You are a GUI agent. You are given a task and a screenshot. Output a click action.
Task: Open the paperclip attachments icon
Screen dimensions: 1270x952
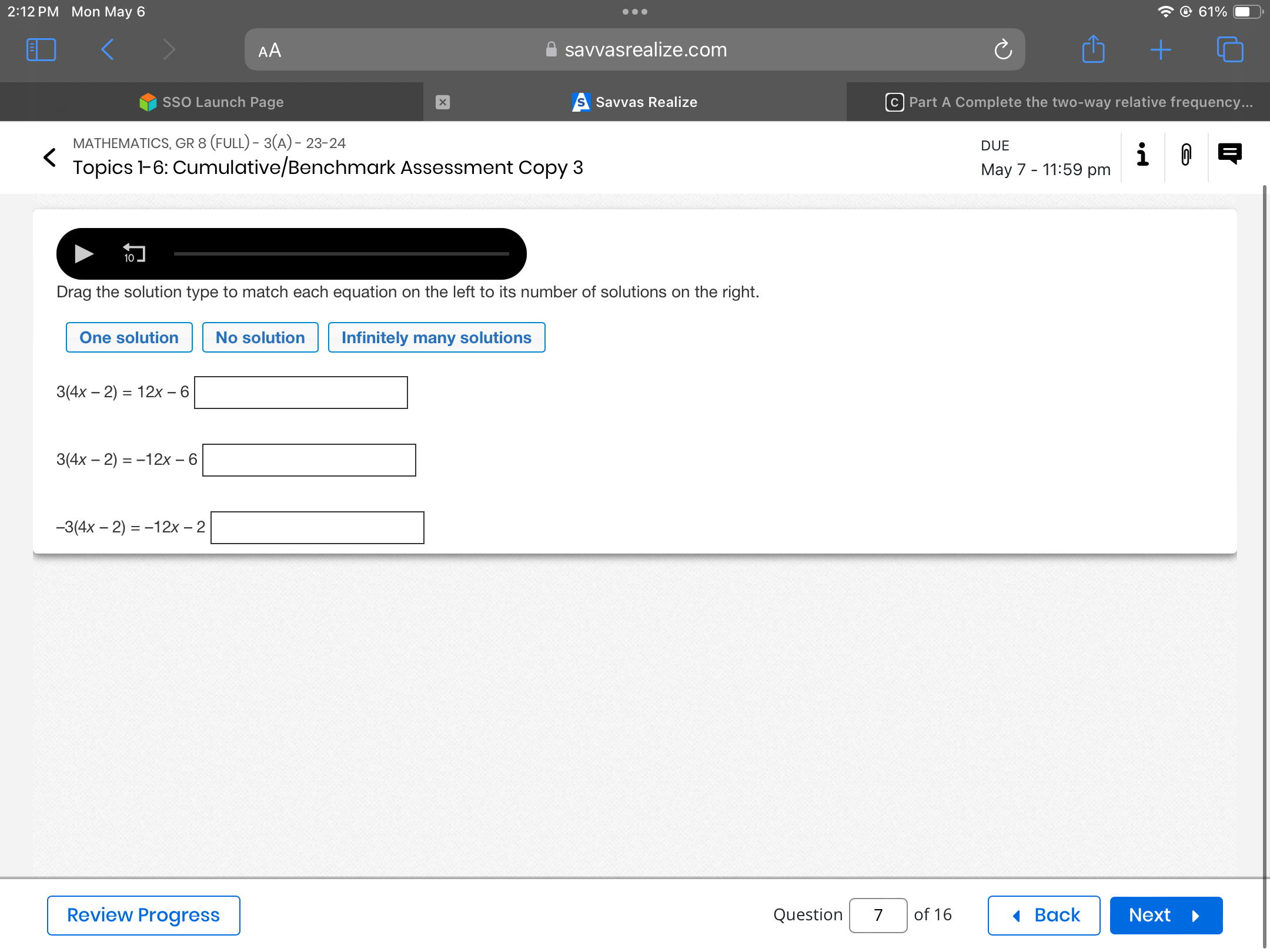pos(1186,155)
